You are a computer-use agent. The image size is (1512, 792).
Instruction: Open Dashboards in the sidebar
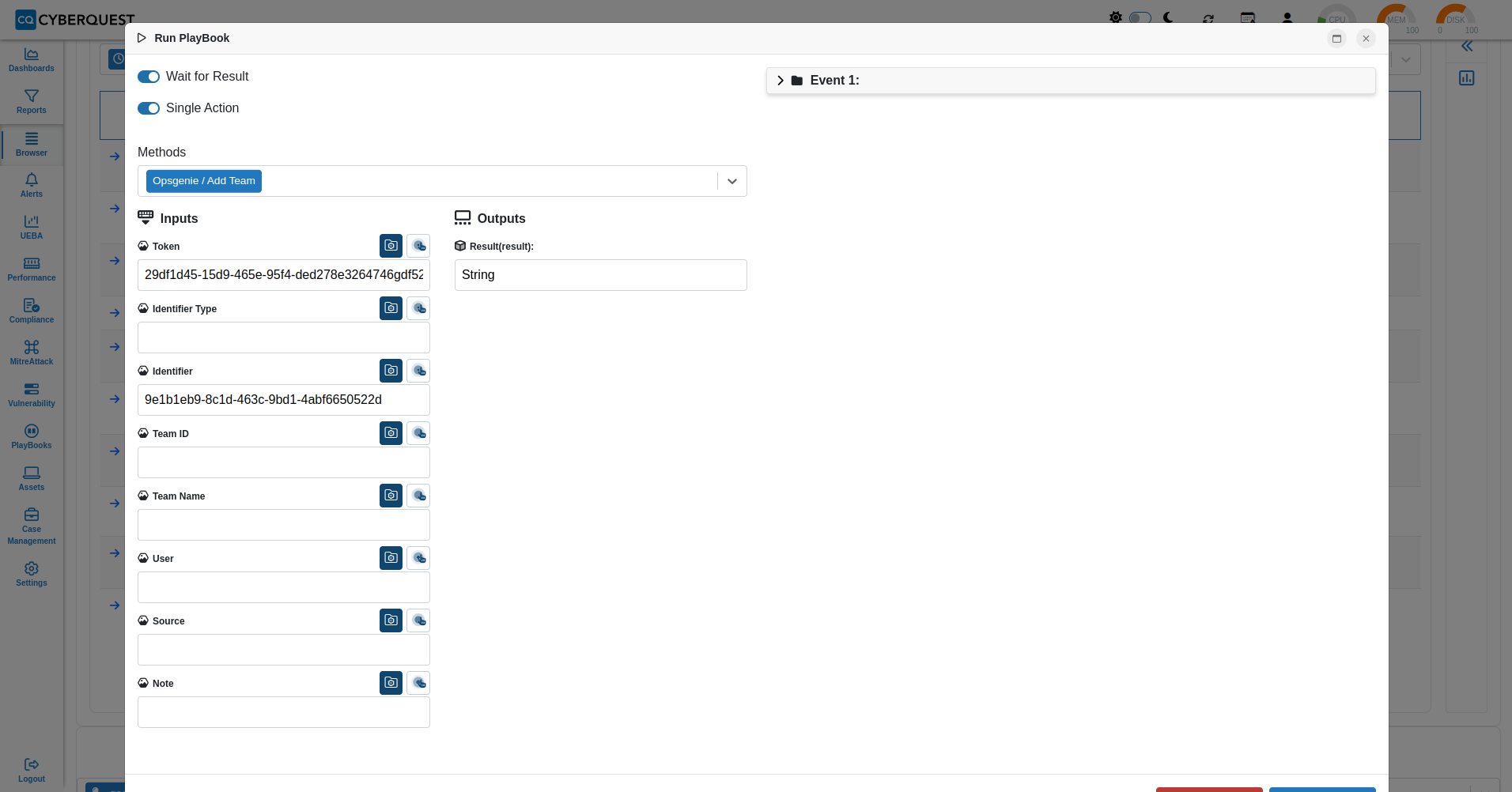(x=32, y=60)
